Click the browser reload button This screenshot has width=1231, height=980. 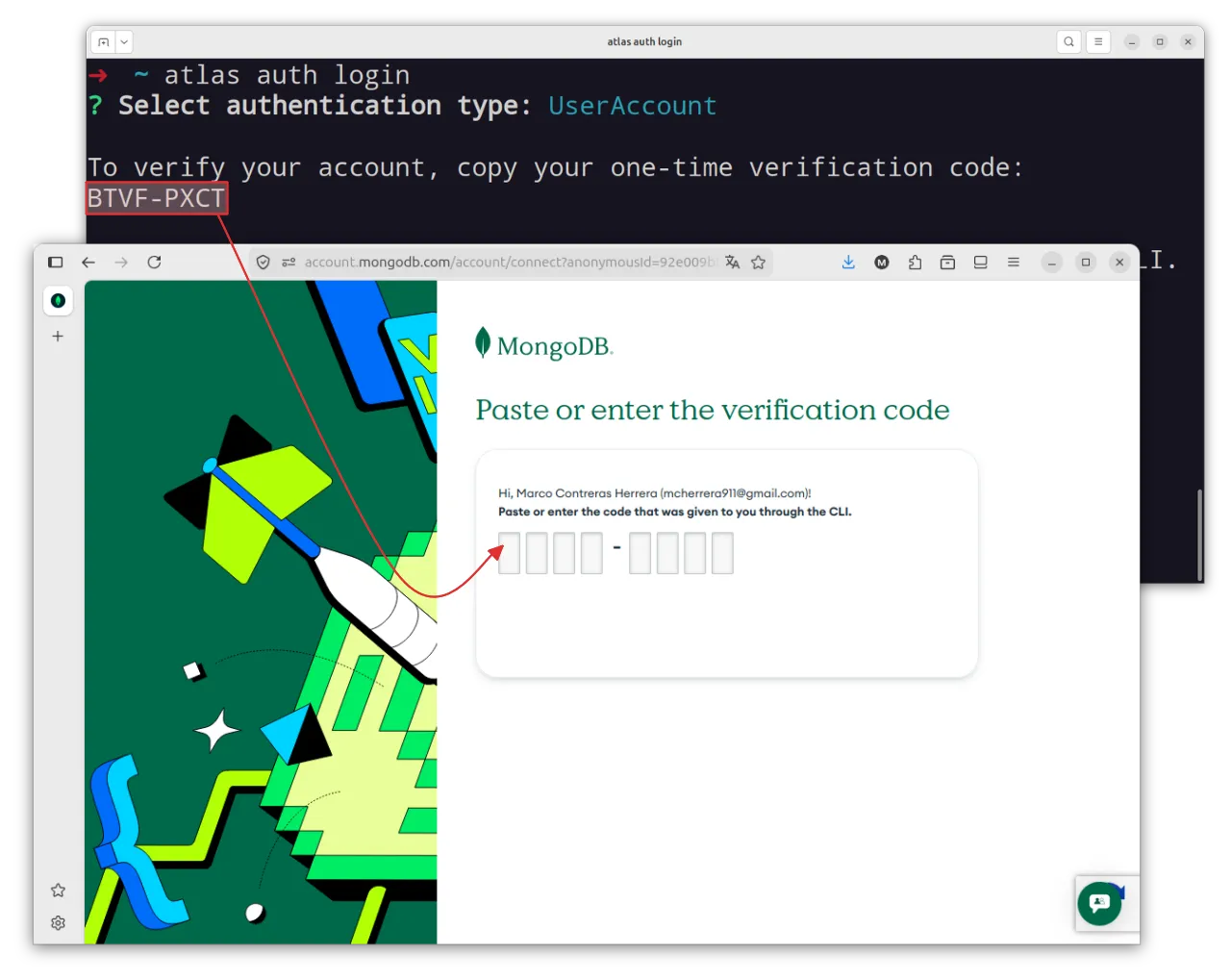pyautogui.click(x=154, y=263)
